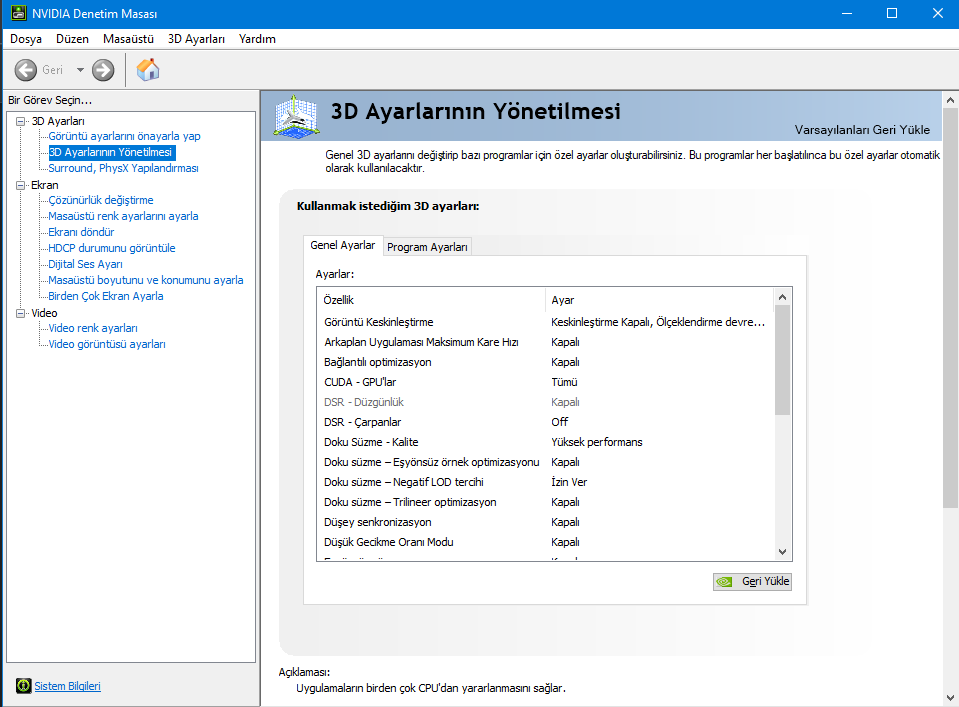Click main page scroll down arrow
The image size is (959, 707).
pyautogui.click(x=950, y=698)
